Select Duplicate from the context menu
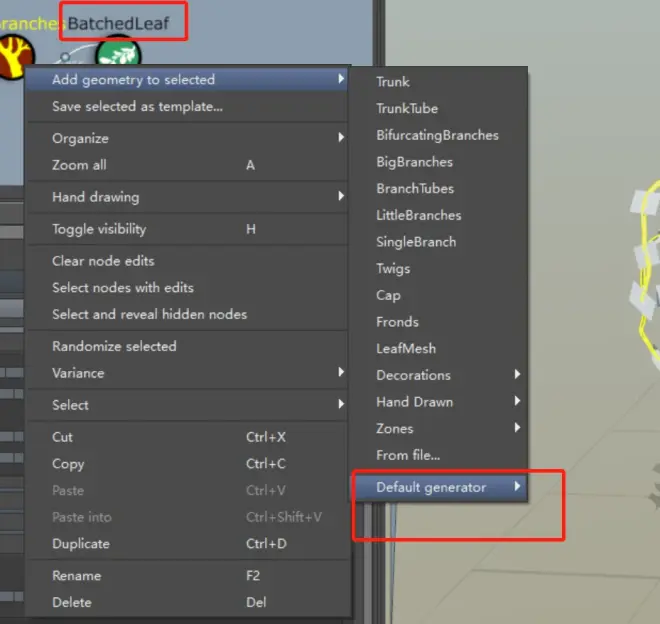The height and width of the screenshot is (624, 660). 81,544
